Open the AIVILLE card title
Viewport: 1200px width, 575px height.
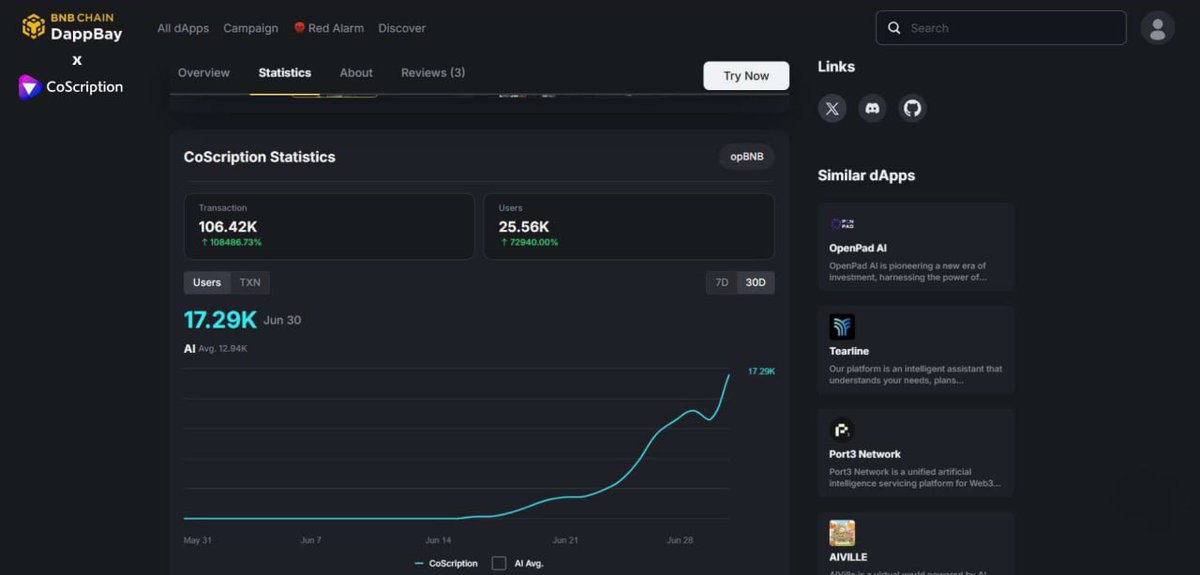[848, 557]
